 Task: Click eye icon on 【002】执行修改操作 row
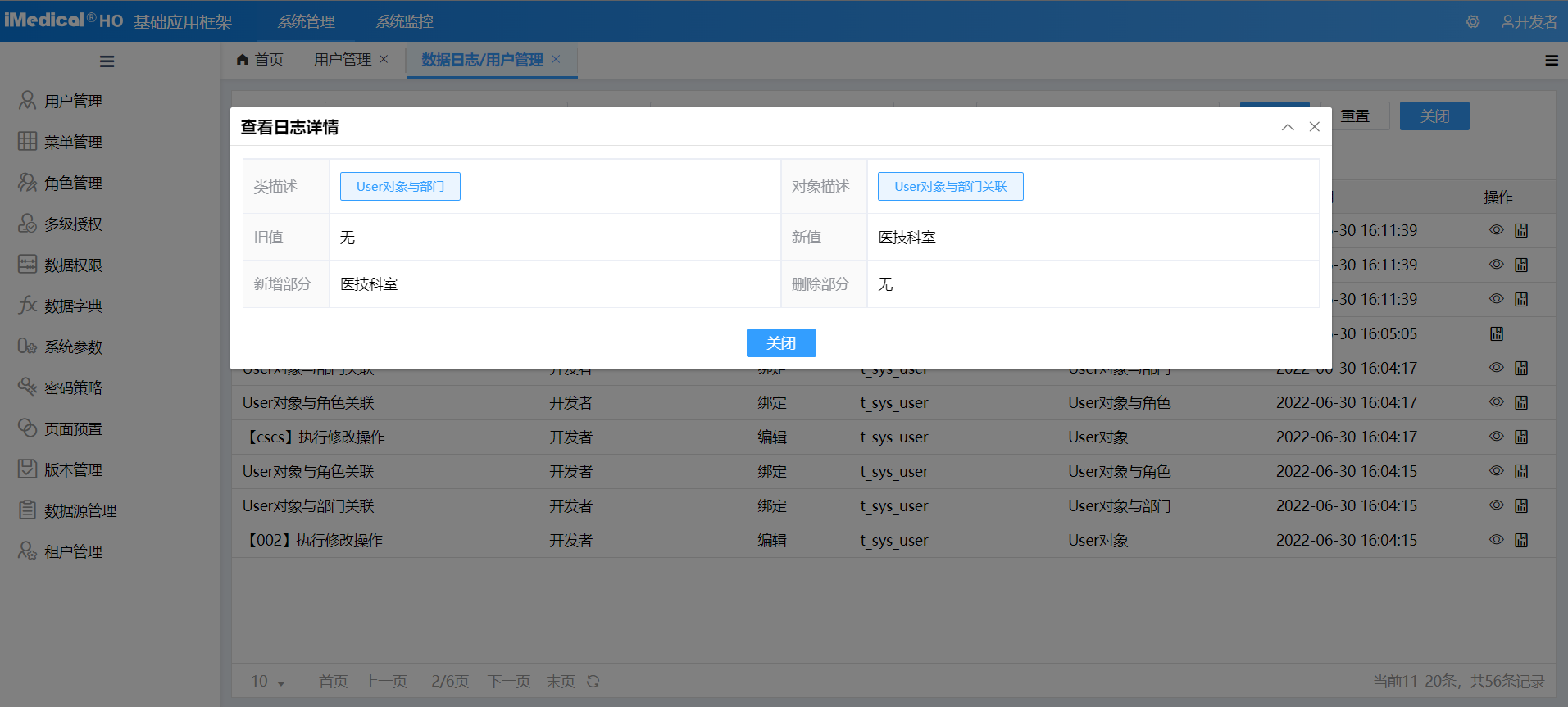click(x=1496, y=540)
